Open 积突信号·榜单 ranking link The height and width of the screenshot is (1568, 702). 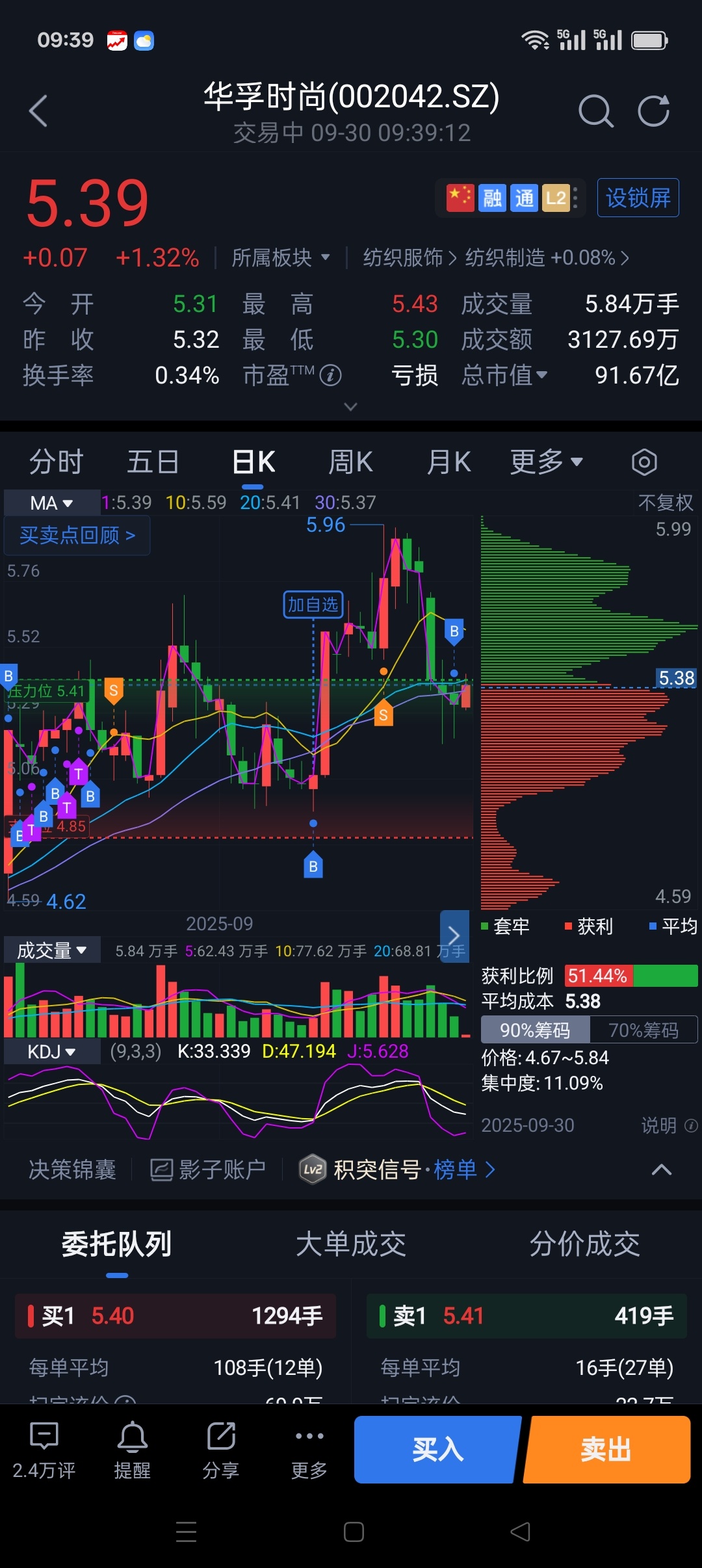[x=414, y=1169]
